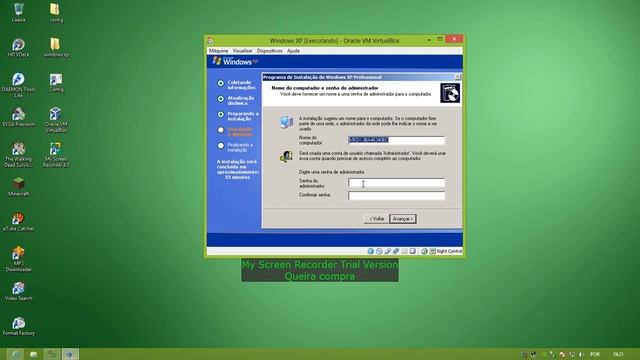
Task: Click the Avançar button in setup wizard
Action: point(403,219)
